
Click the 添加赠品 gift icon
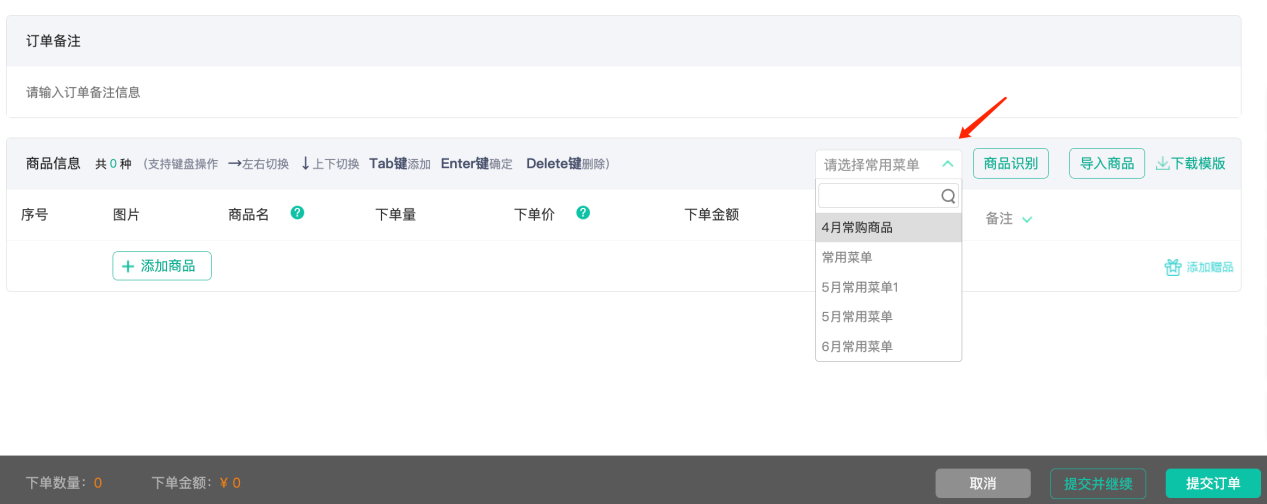(1173, 267)
